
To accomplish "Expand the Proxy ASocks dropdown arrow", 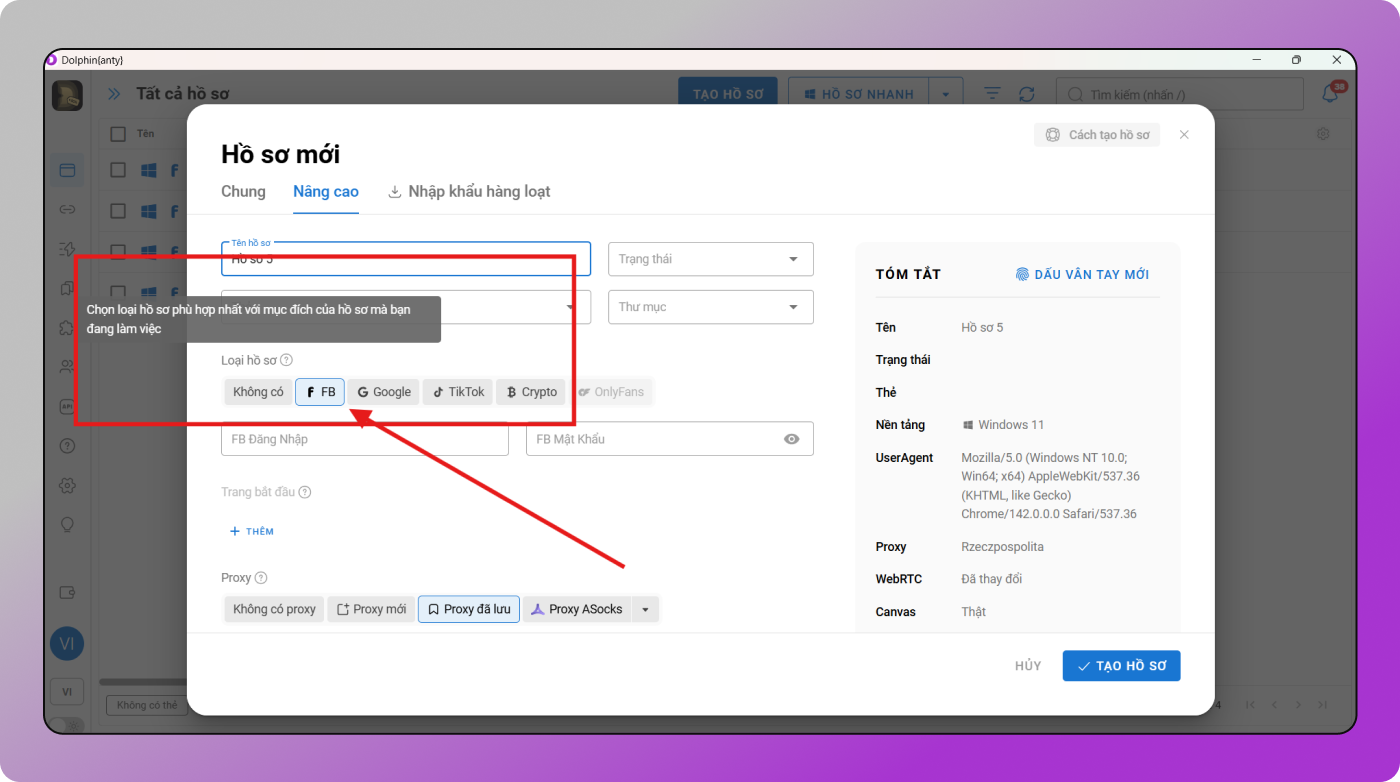I will pos(645,609).
